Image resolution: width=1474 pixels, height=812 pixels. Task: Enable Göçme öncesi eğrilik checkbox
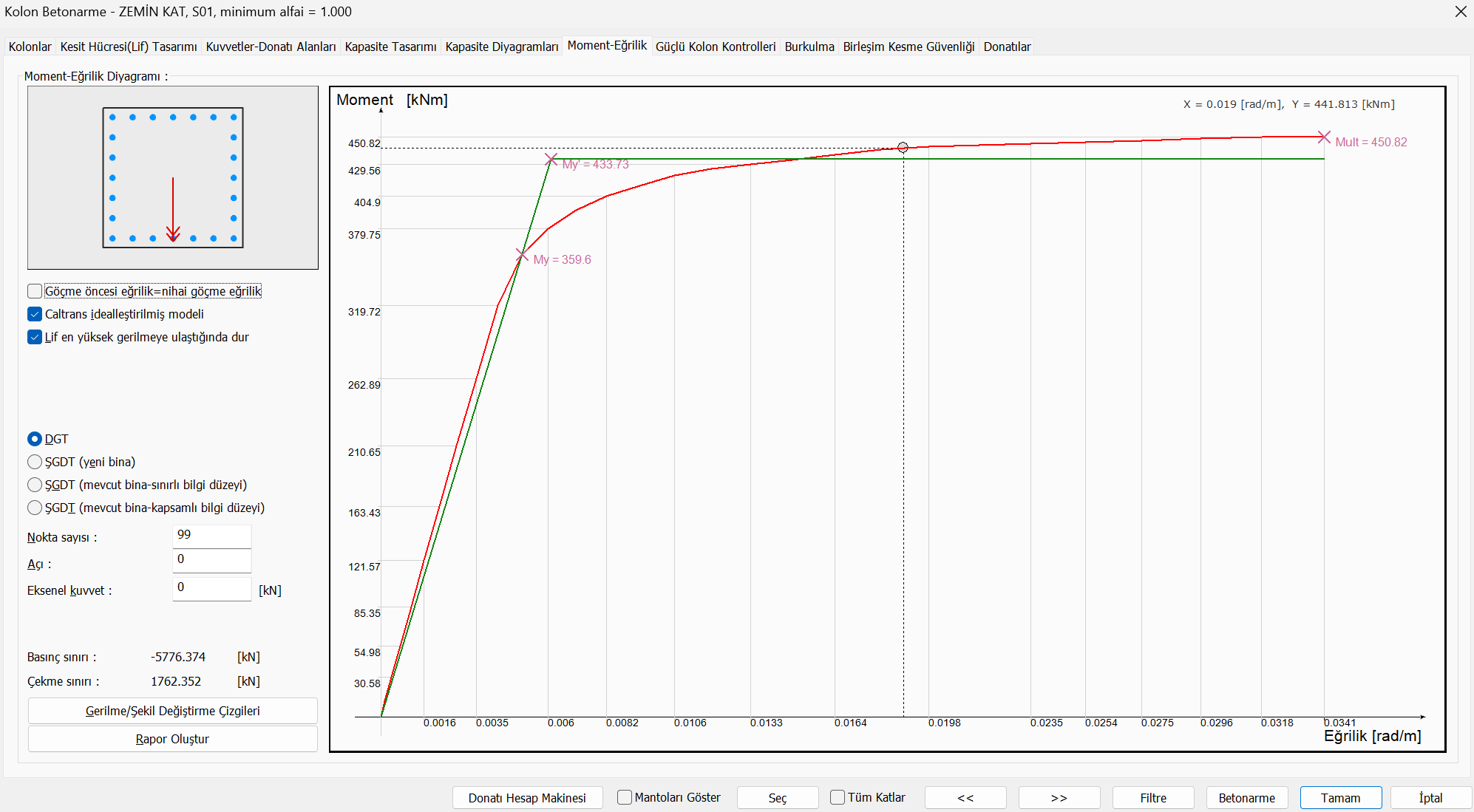(35, 291)
